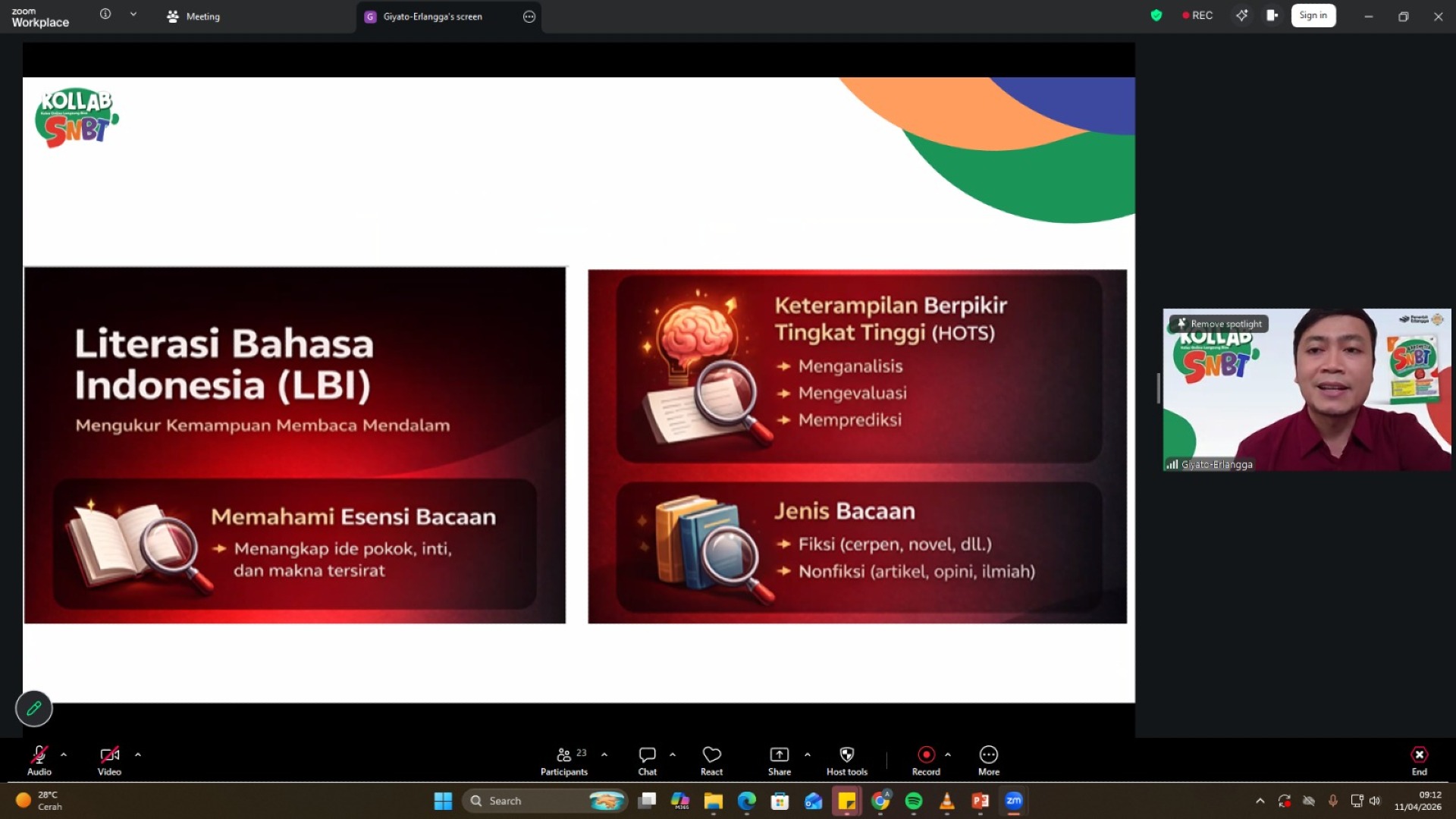Viewport: 1456px width, 819px height.
Task: Remove spotlight from Giyato-Erlangga's video
Action: [x=1219, y=324]
